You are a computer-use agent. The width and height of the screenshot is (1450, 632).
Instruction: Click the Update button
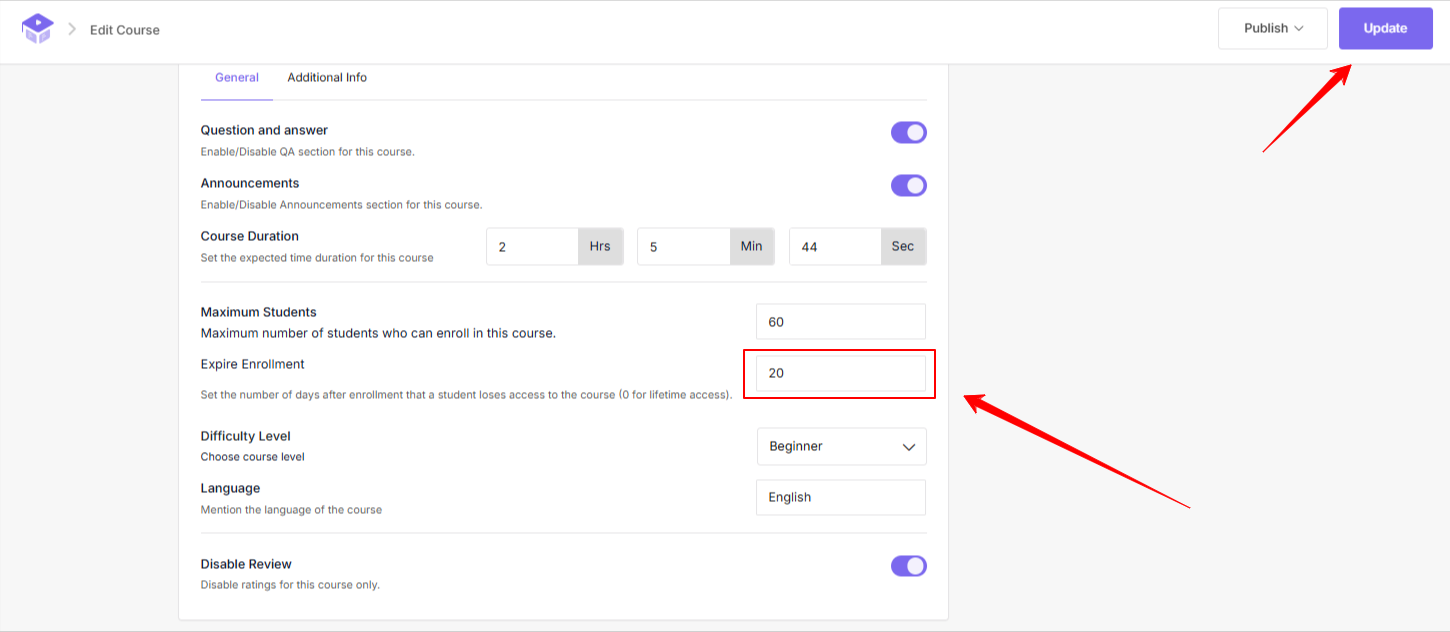tap(1386, 28)
